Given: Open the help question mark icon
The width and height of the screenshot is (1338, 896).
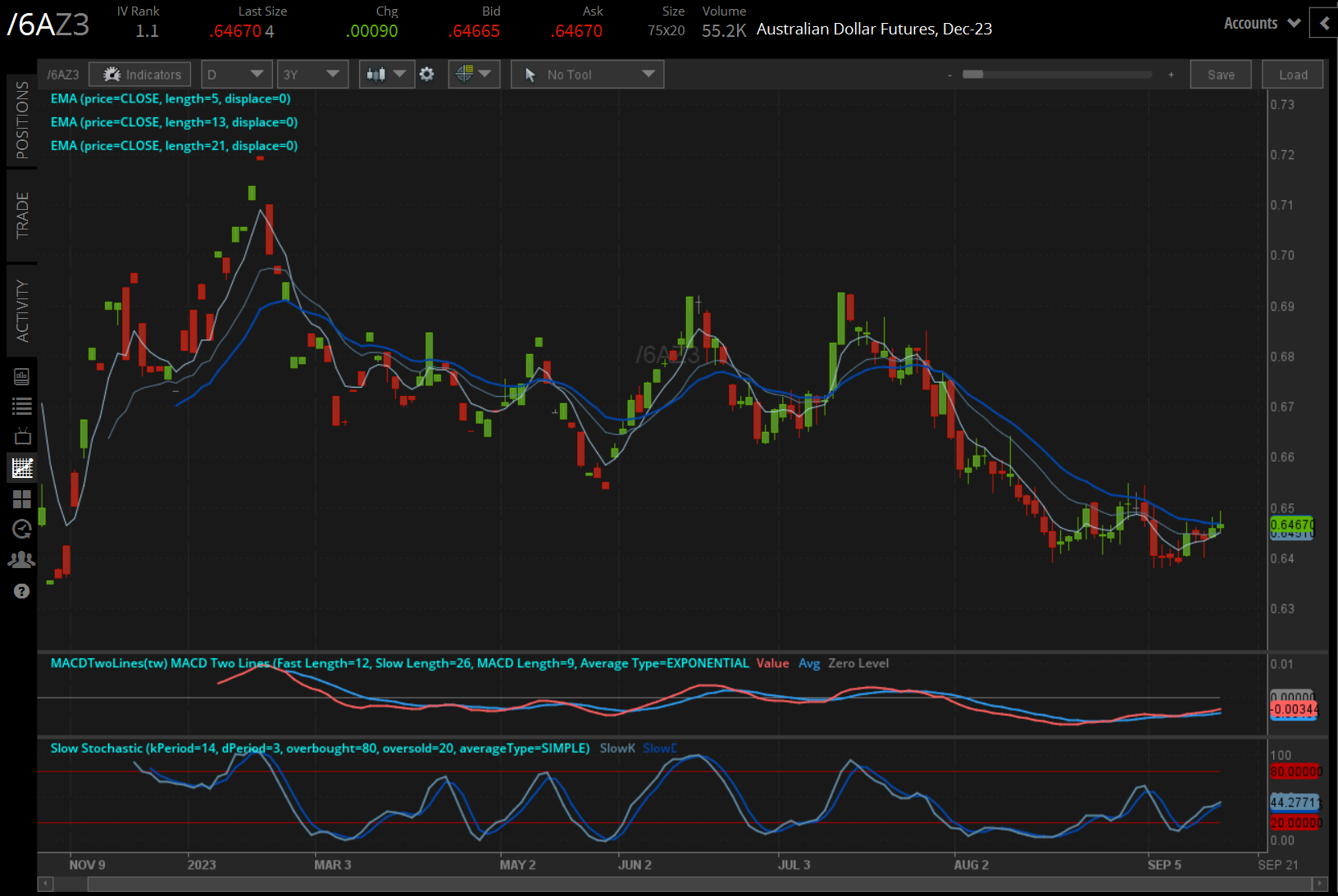Looking at the screenshot, I should (22, 591).
